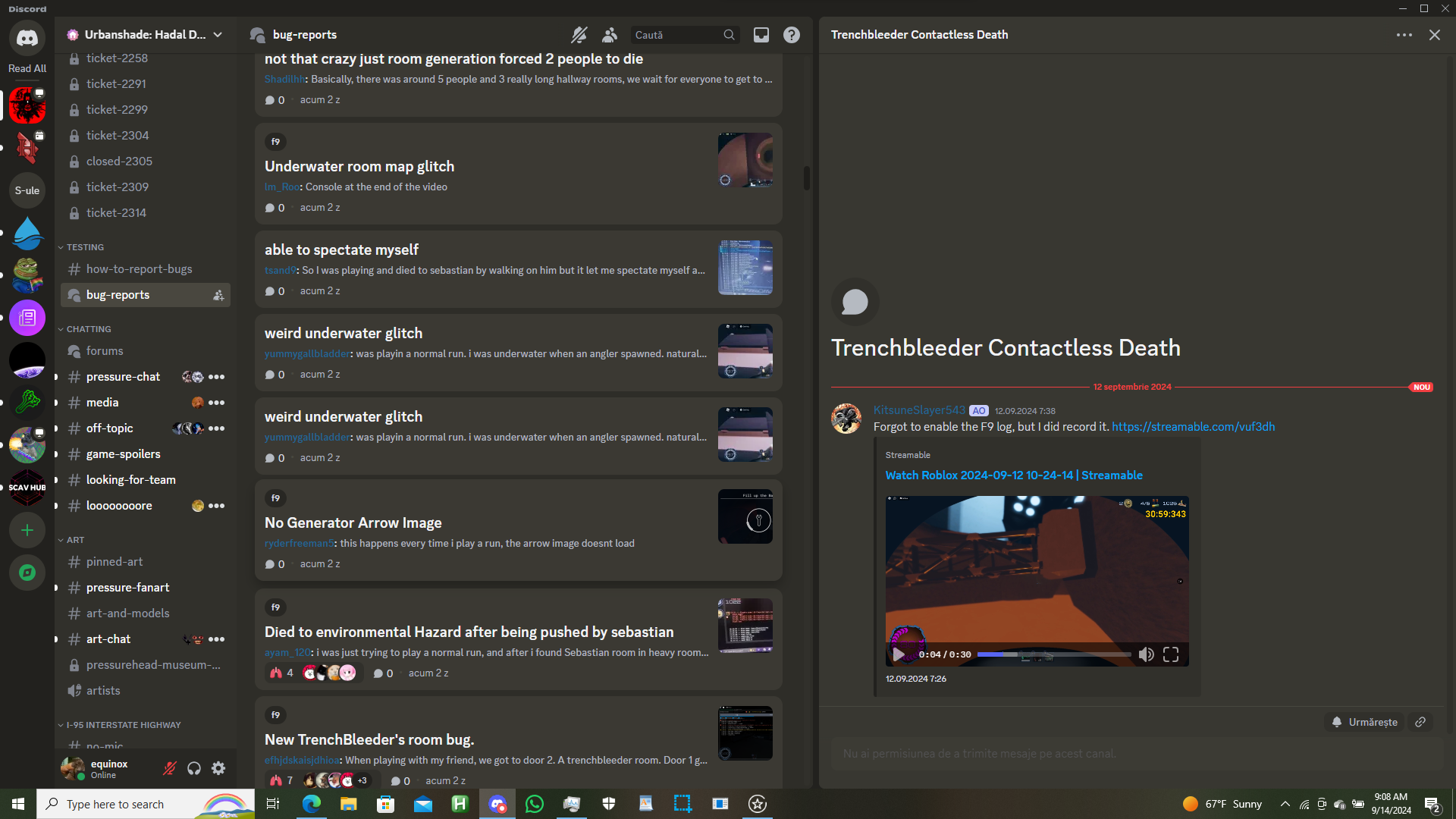Image resolution: width=1456 pixels, height=819 pixels.
Task: Collapse the TESTING channel category
Action: [85, 247]
